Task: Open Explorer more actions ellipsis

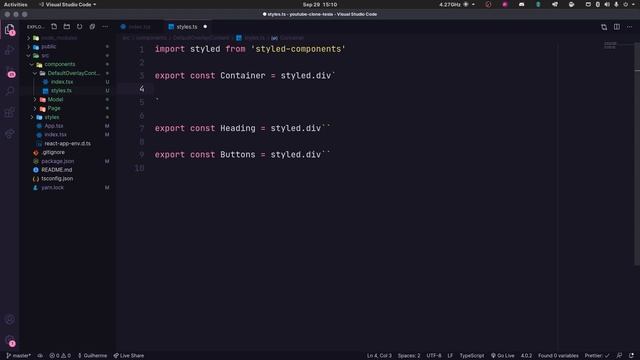Action: 105,27
